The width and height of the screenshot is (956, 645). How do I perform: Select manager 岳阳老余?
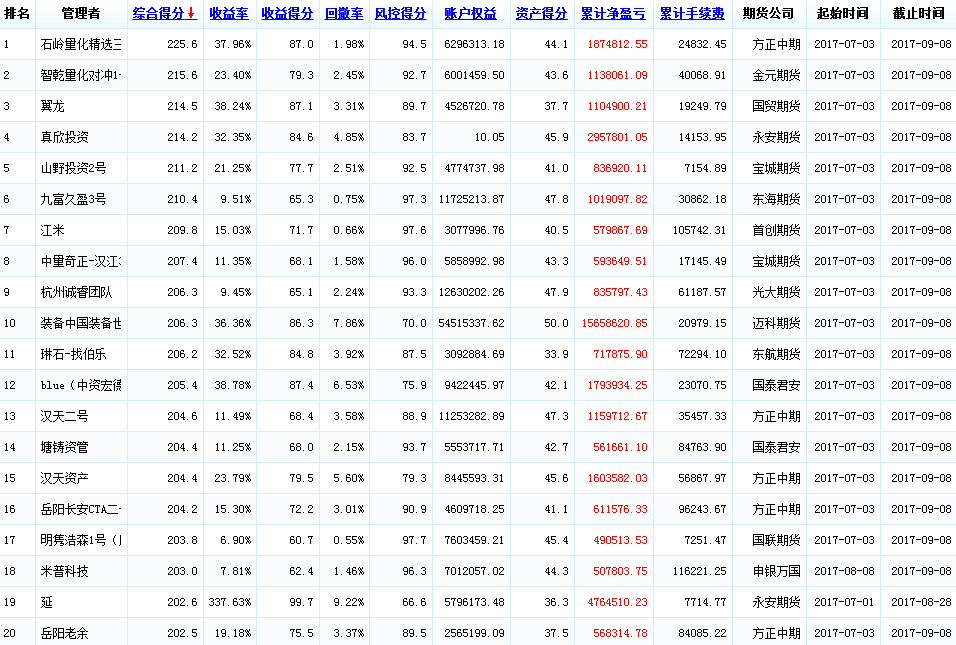tap(65, 633)
